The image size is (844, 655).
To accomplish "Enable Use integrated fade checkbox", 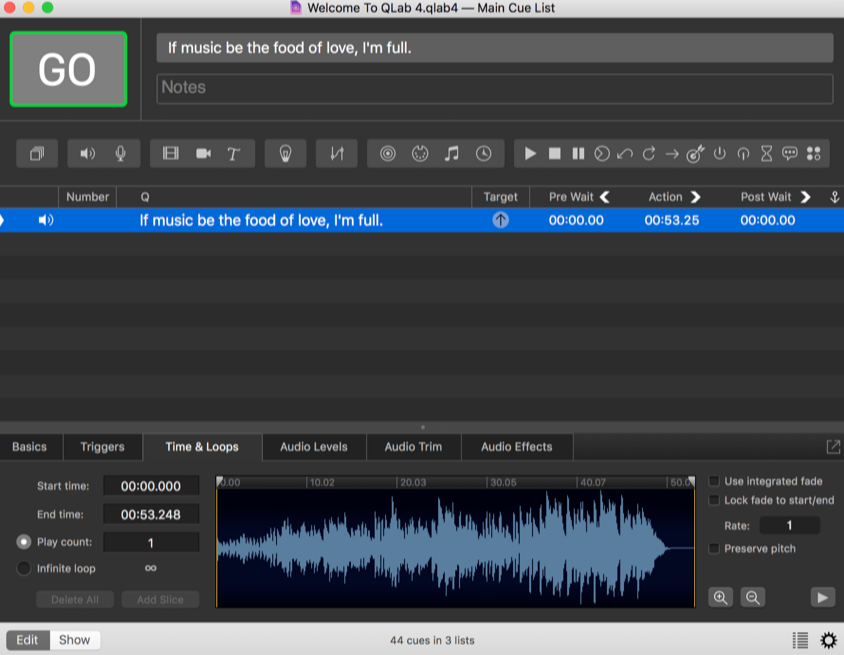I will point(714,481).
